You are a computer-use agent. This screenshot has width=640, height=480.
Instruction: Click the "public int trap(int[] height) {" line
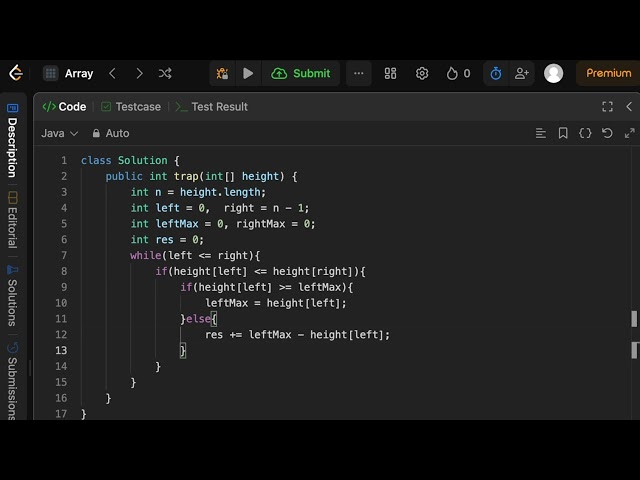pyautogui.click(x=201, y=176)
